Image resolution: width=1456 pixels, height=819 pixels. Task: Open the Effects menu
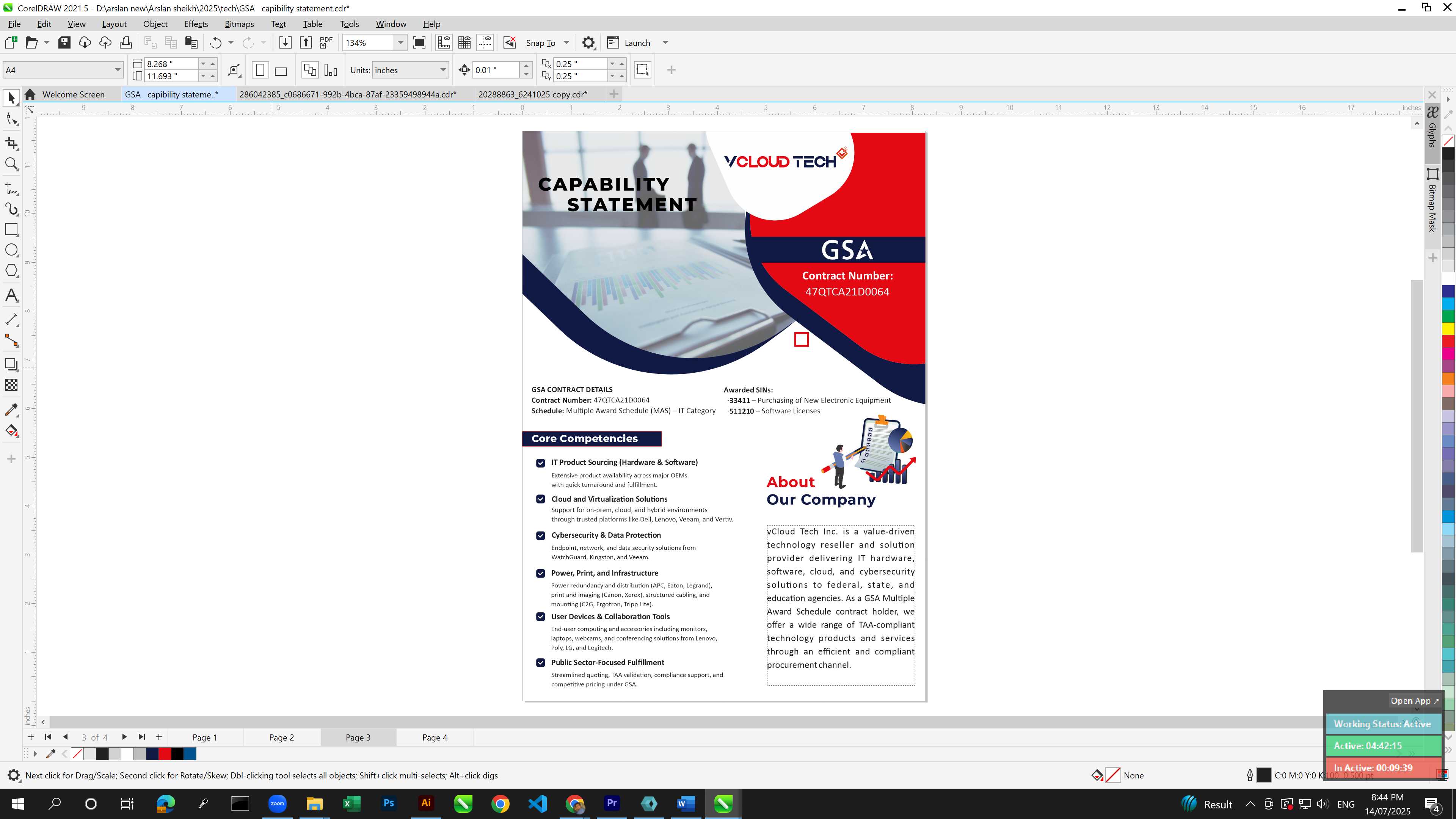coord(196,24)
